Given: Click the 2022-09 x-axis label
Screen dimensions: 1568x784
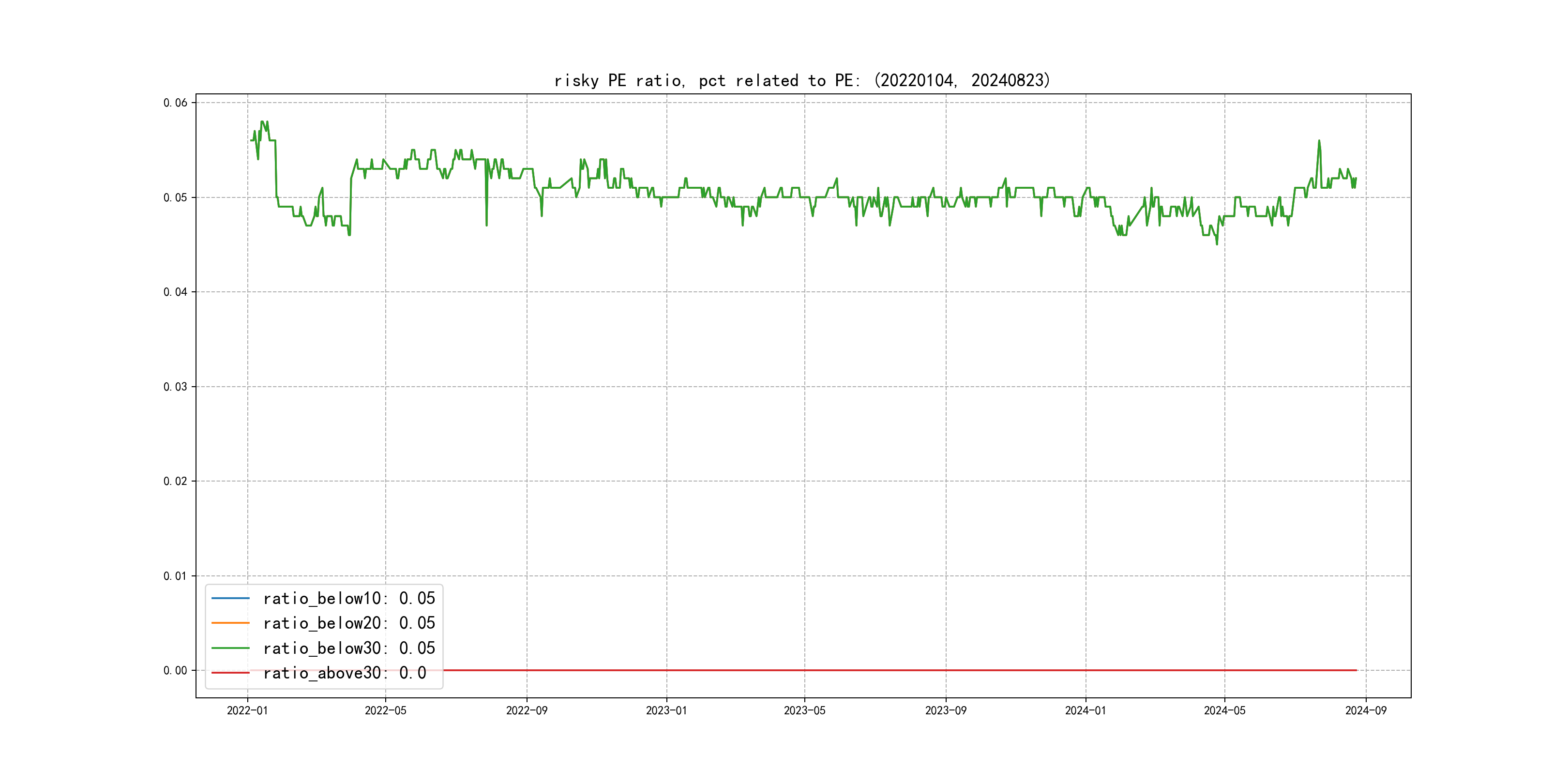Looking at the screenshot, I should pyautogui.click(x=527, y=710).
